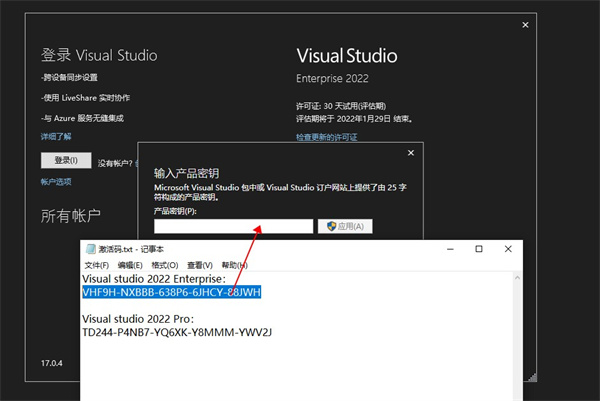Image resolution: width=600 pixels, height=401 pixels.
Task: Click the Notepad title bar file icon
Action: [90, 249]
